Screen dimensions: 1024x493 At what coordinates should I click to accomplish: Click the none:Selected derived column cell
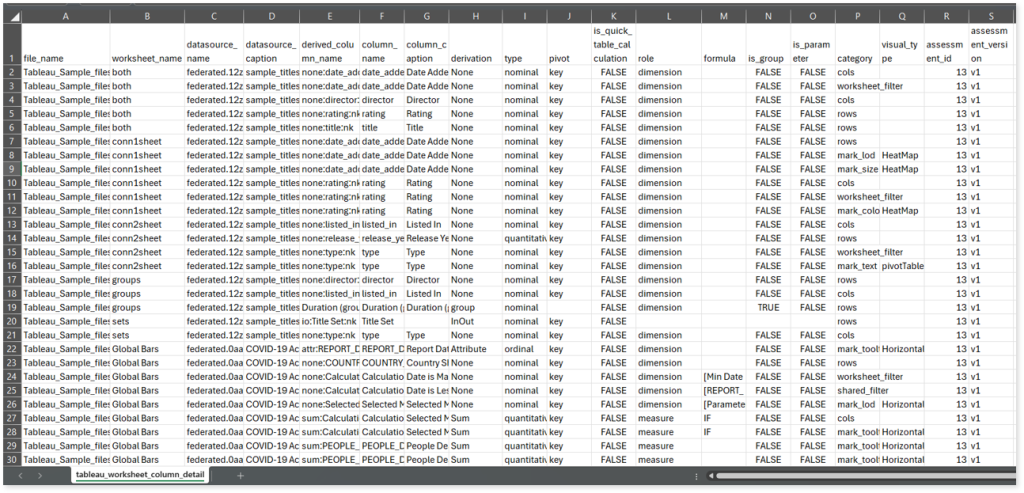coord(329,404)
